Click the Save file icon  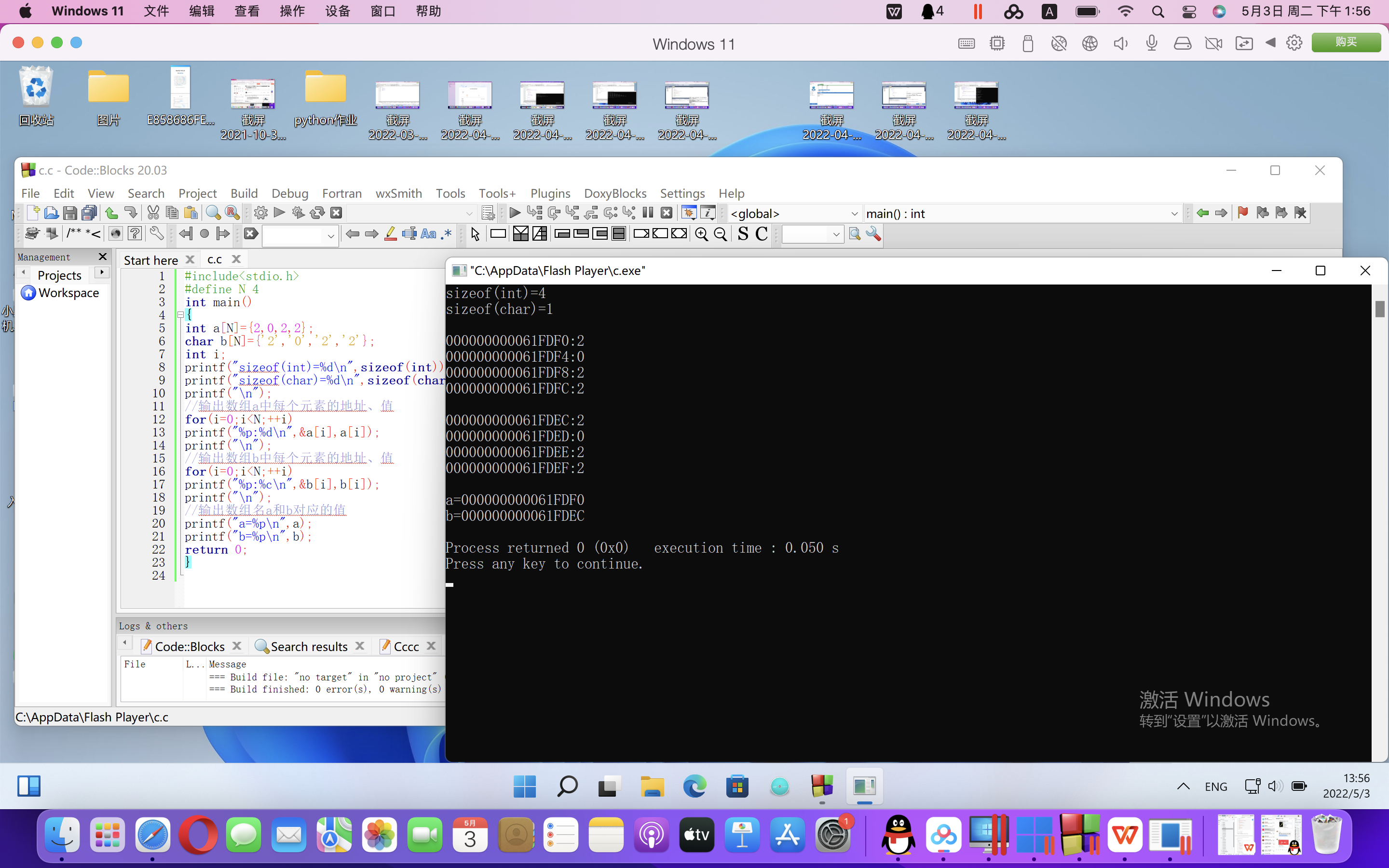[70, 213]
